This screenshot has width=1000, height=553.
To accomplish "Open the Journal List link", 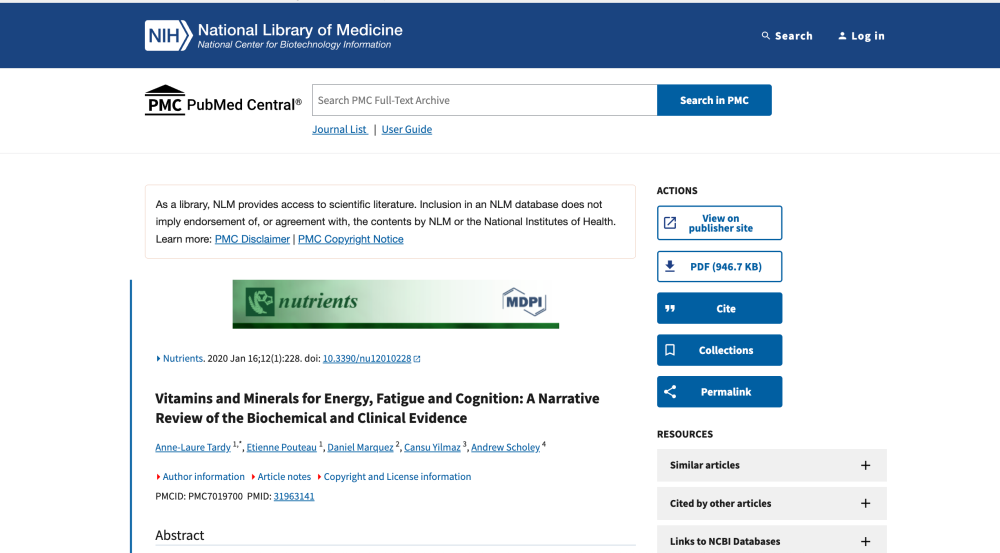I will point(340,129).
